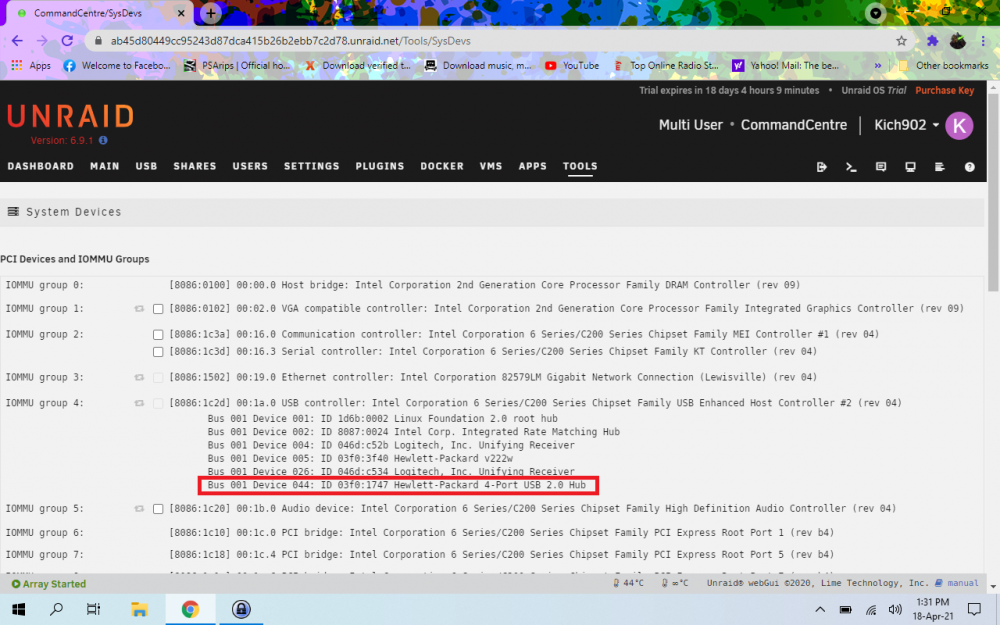Close the CommandCentre/SysDevs tab
The width and height of the screenshot is (1000, 625).
(181, 13)
